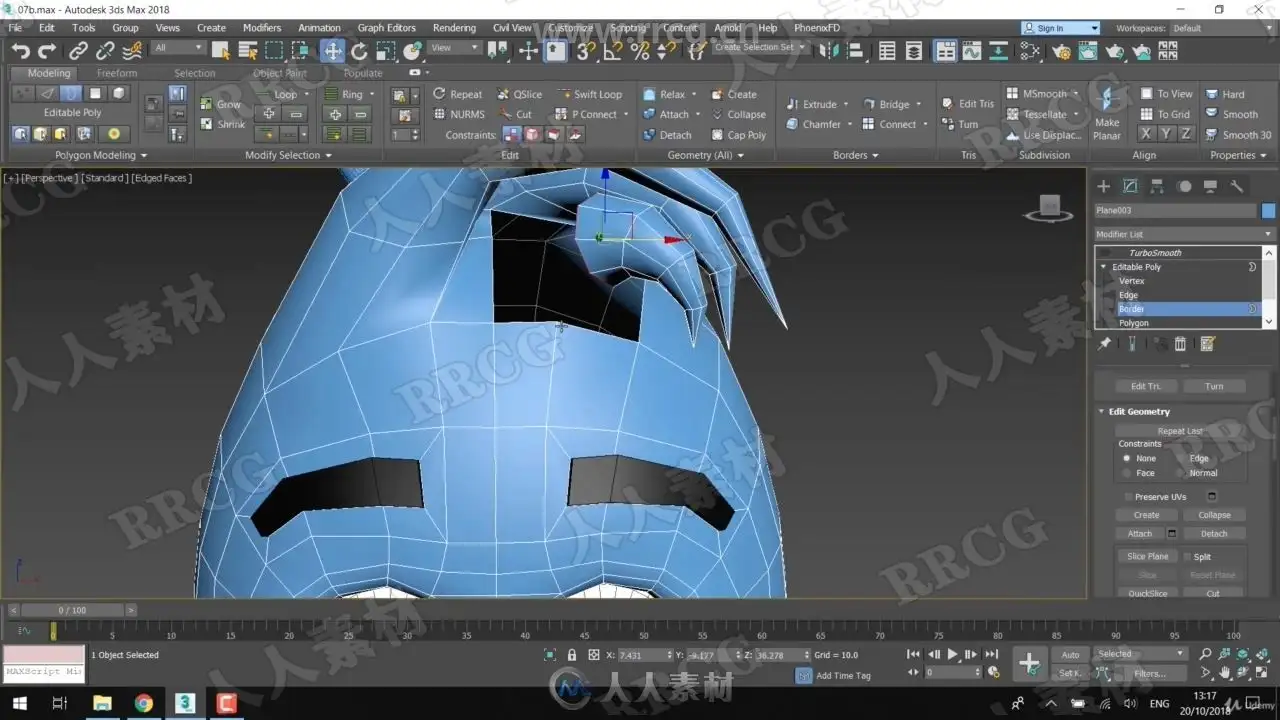1280x720 pixels.
Task: Click the Attach button in command panel
Action: 1140,534
